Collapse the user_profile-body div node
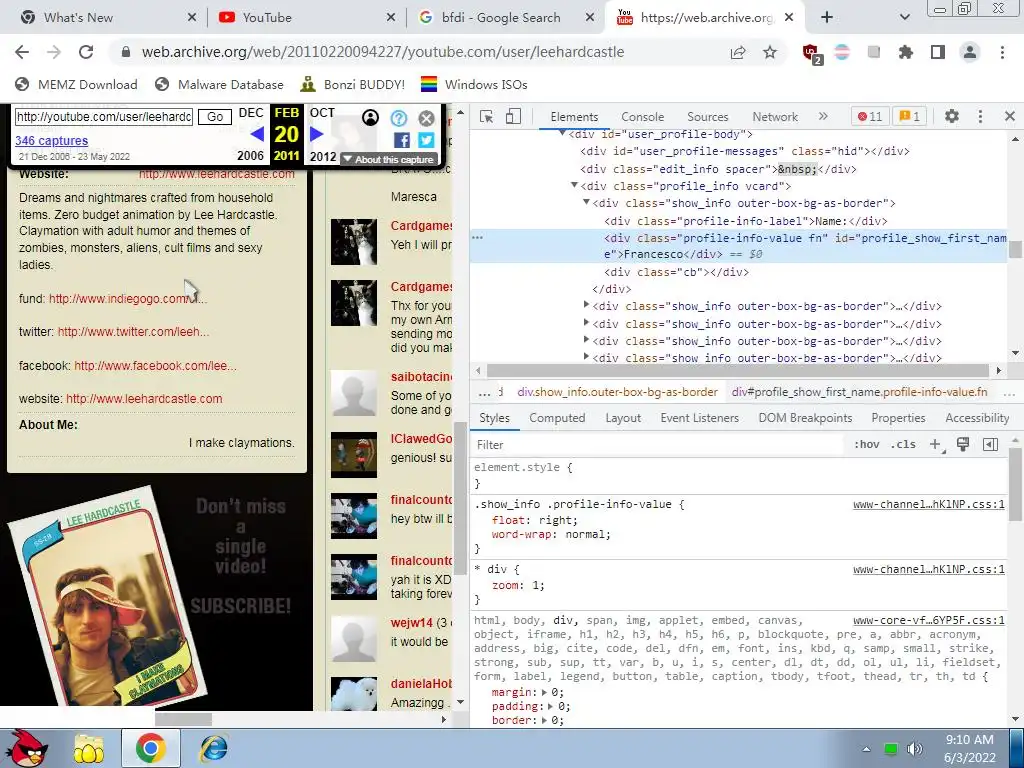Screen dimensions: 1024x768 click(x=562, y=133)
